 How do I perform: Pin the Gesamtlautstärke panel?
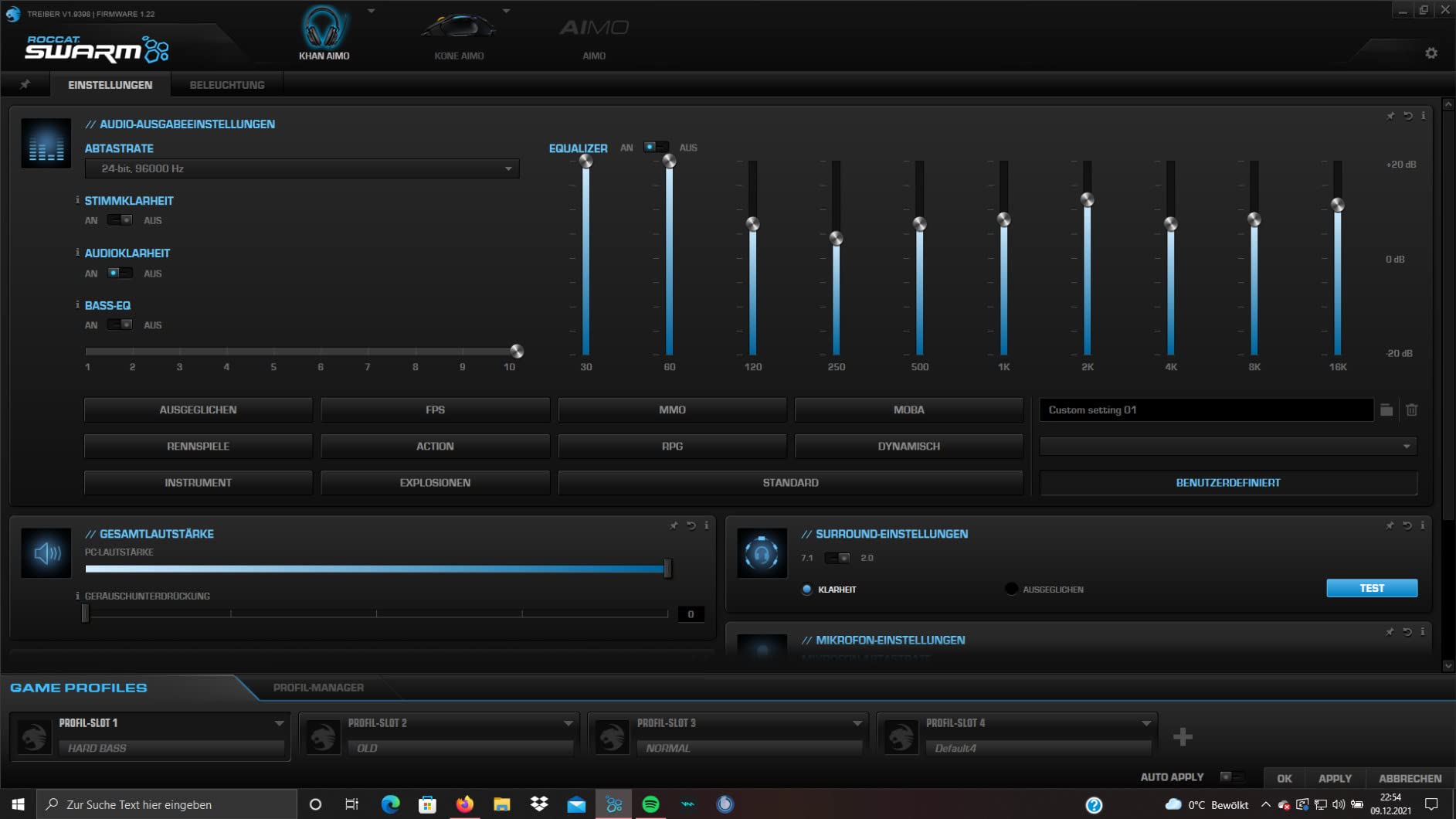click(x=674, y=525)
